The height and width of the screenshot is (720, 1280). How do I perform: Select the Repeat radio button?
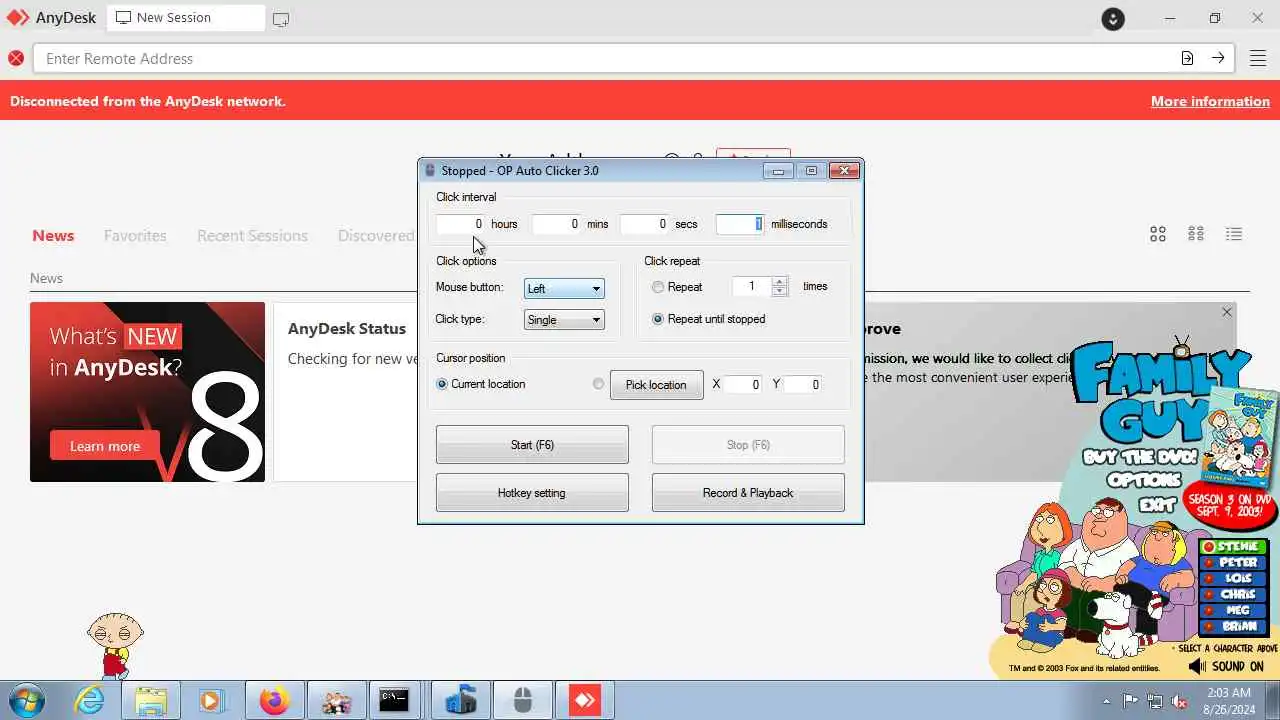[x=658, y=287]
